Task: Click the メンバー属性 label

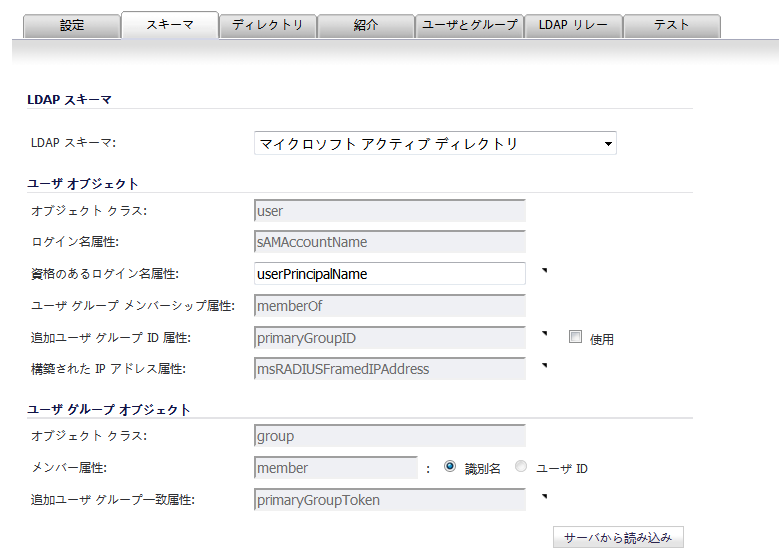Action: tap(69, 468)
